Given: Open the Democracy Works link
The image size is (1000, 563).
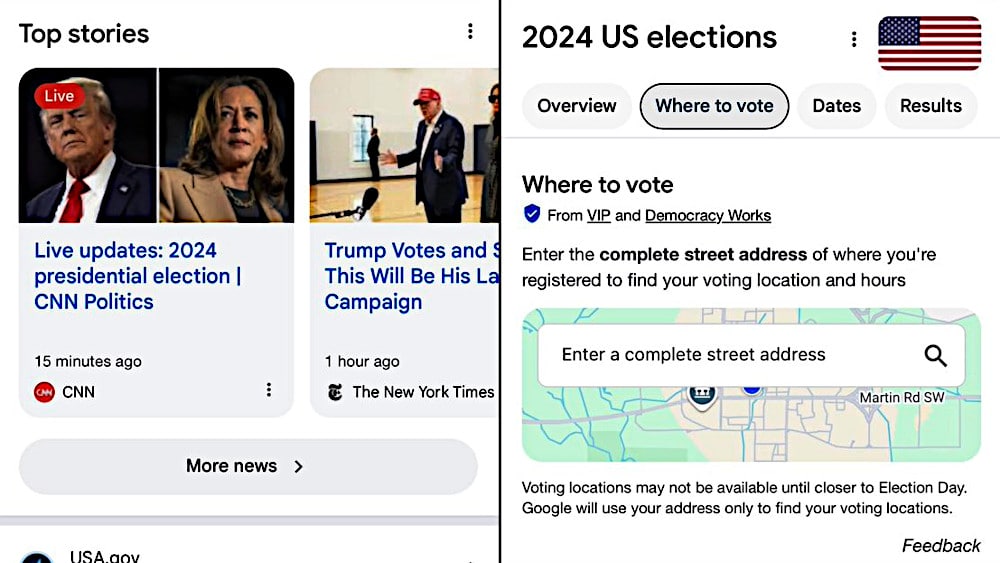Looking at the screenshot, I should tap(708, 215).
